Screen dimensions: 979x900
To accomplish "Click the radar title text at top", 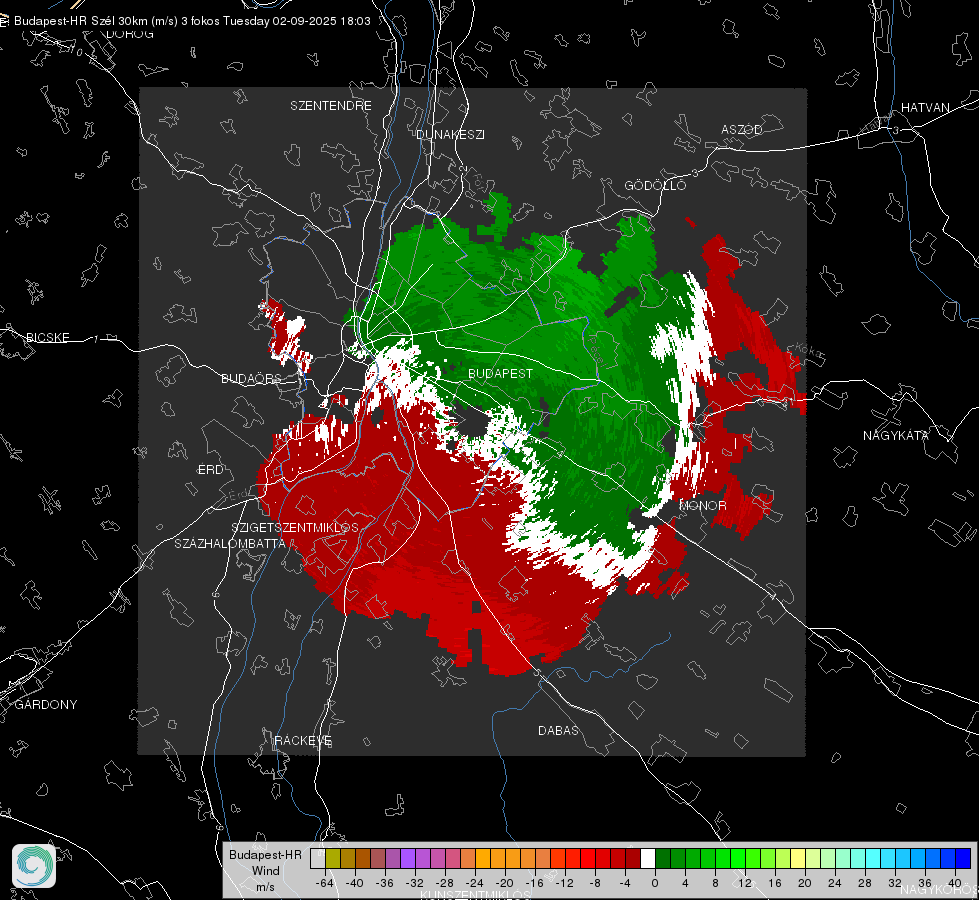I will (192, 21).
